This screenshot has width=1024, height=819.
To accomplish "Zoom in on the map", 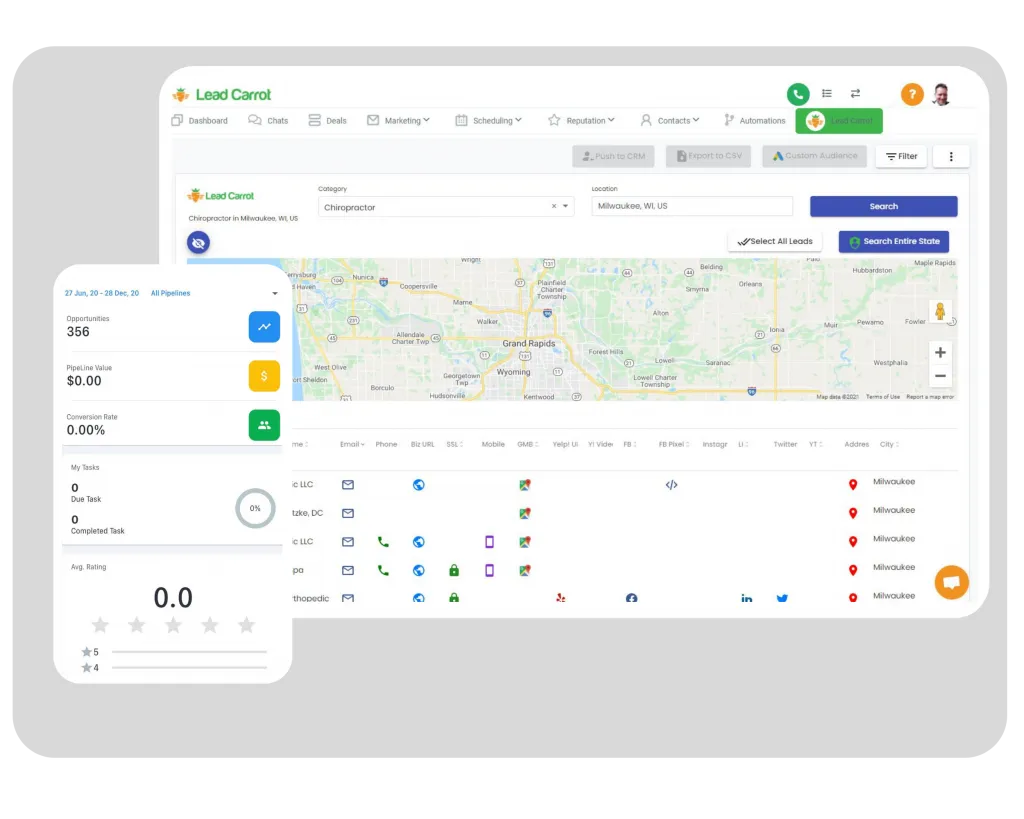I will coord(940,353).
